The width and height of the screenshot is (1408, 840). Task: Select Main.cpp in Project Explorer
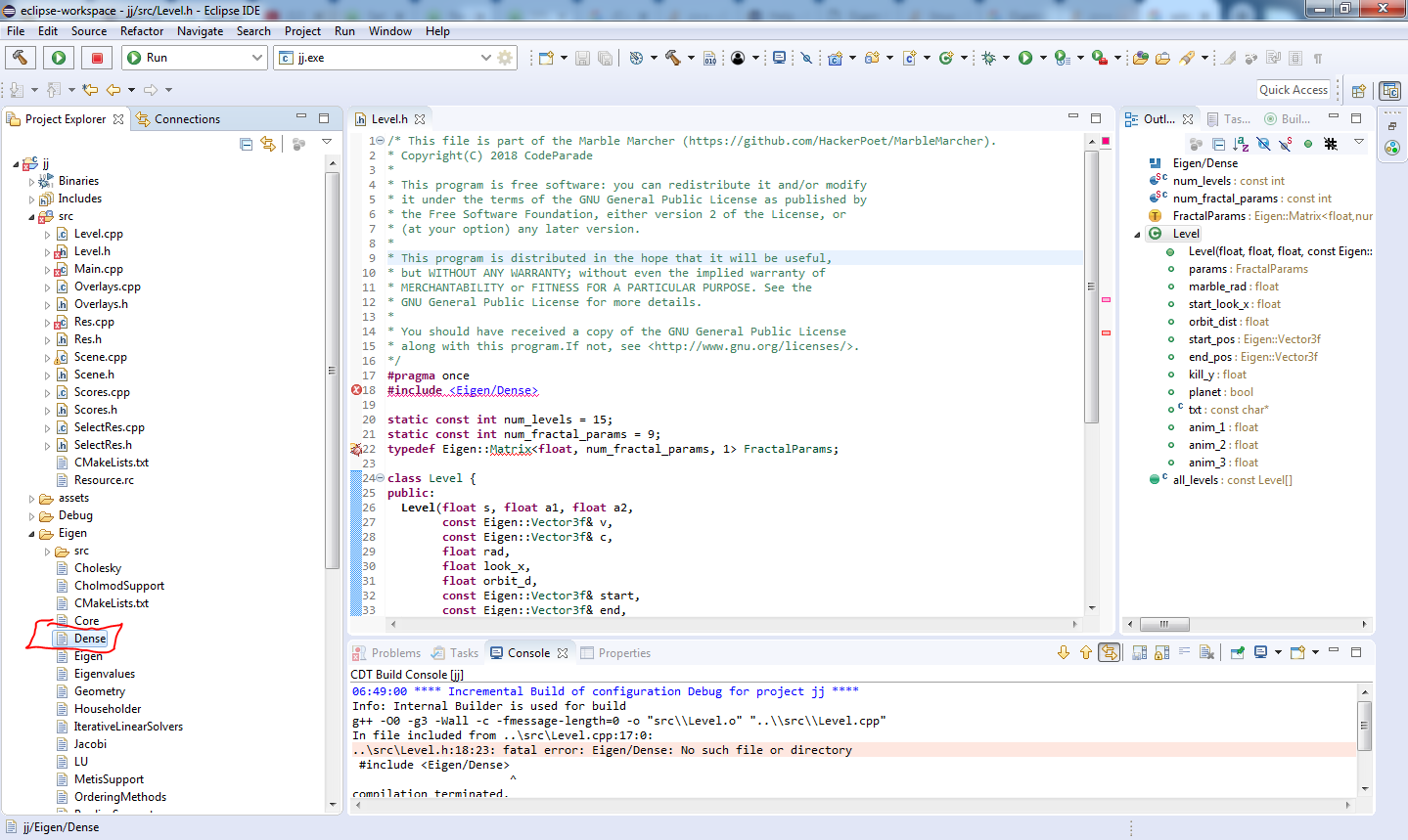[x=98, y=269]
